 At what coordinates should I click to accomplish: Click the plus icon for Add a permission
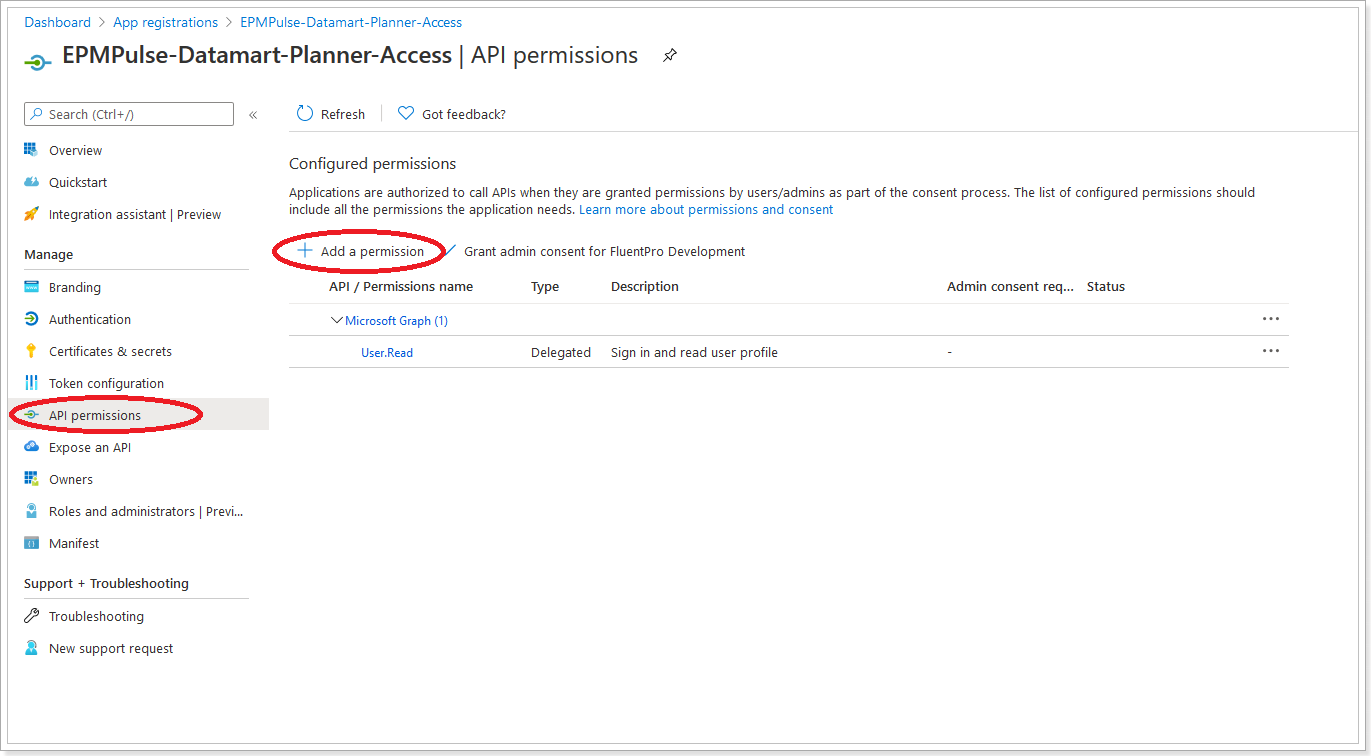(305, 251)
